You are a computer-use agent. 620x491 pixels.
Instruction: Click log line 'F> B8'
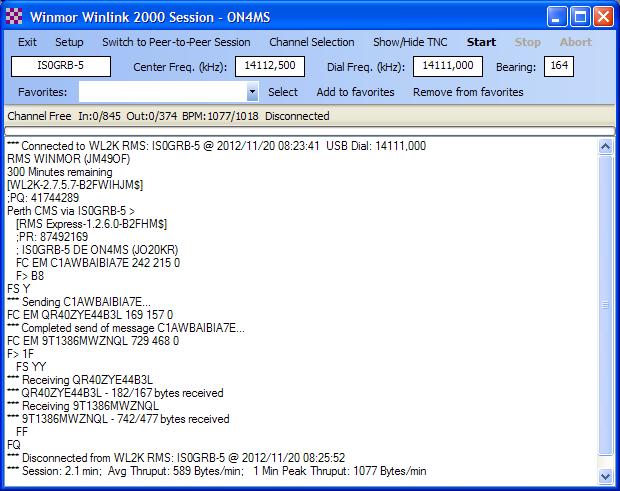click(x=30, y=276)
